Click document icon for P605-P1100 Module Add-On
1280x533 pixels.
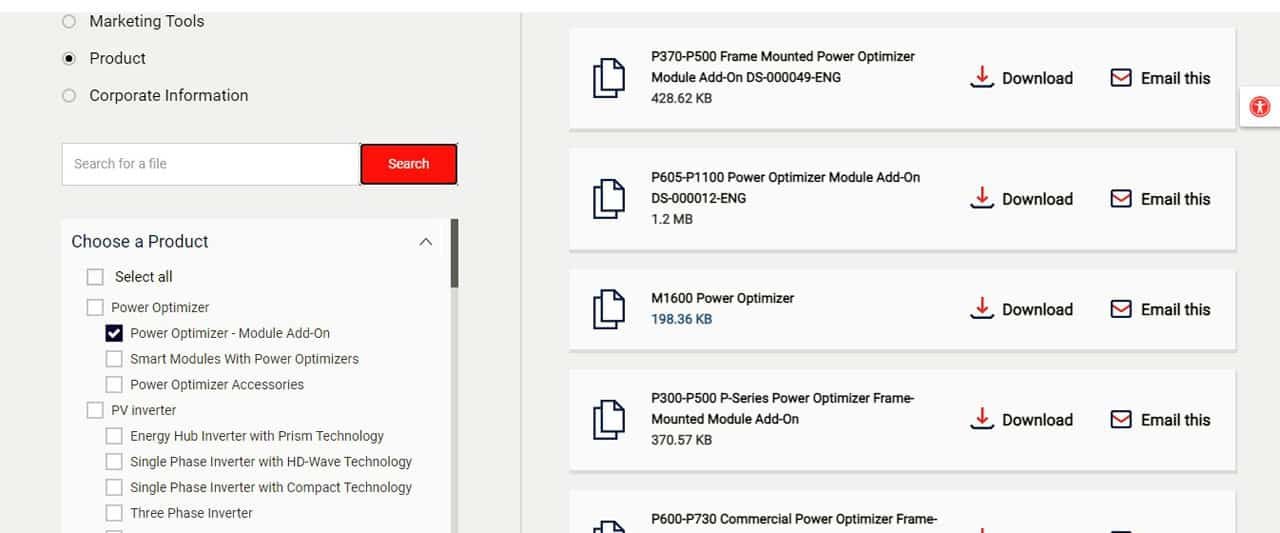tap(608, 198)
